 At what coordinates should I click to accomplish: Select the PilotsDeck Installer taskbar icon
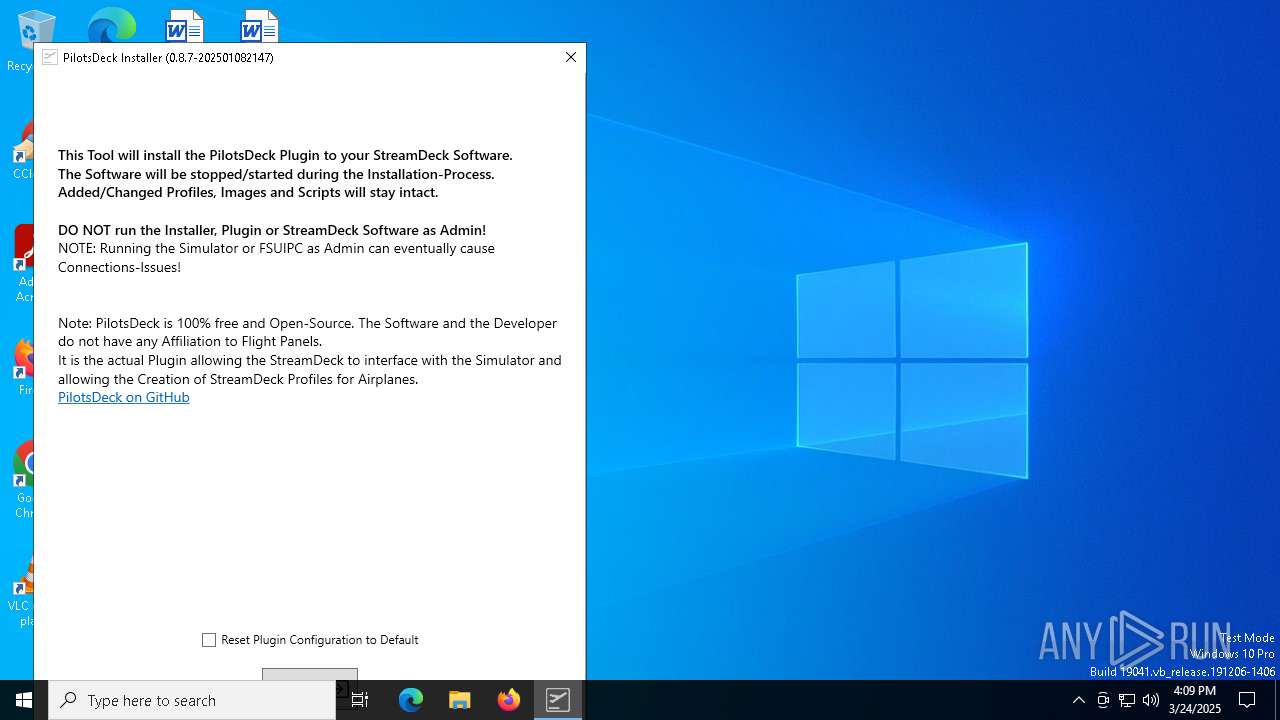click(x=558, y=700)
